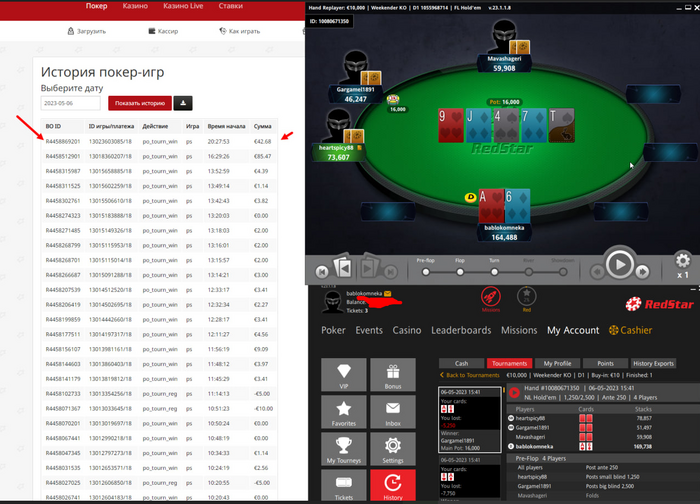
Task: Jump to first hand in replayer
Action: pos(322,271)
